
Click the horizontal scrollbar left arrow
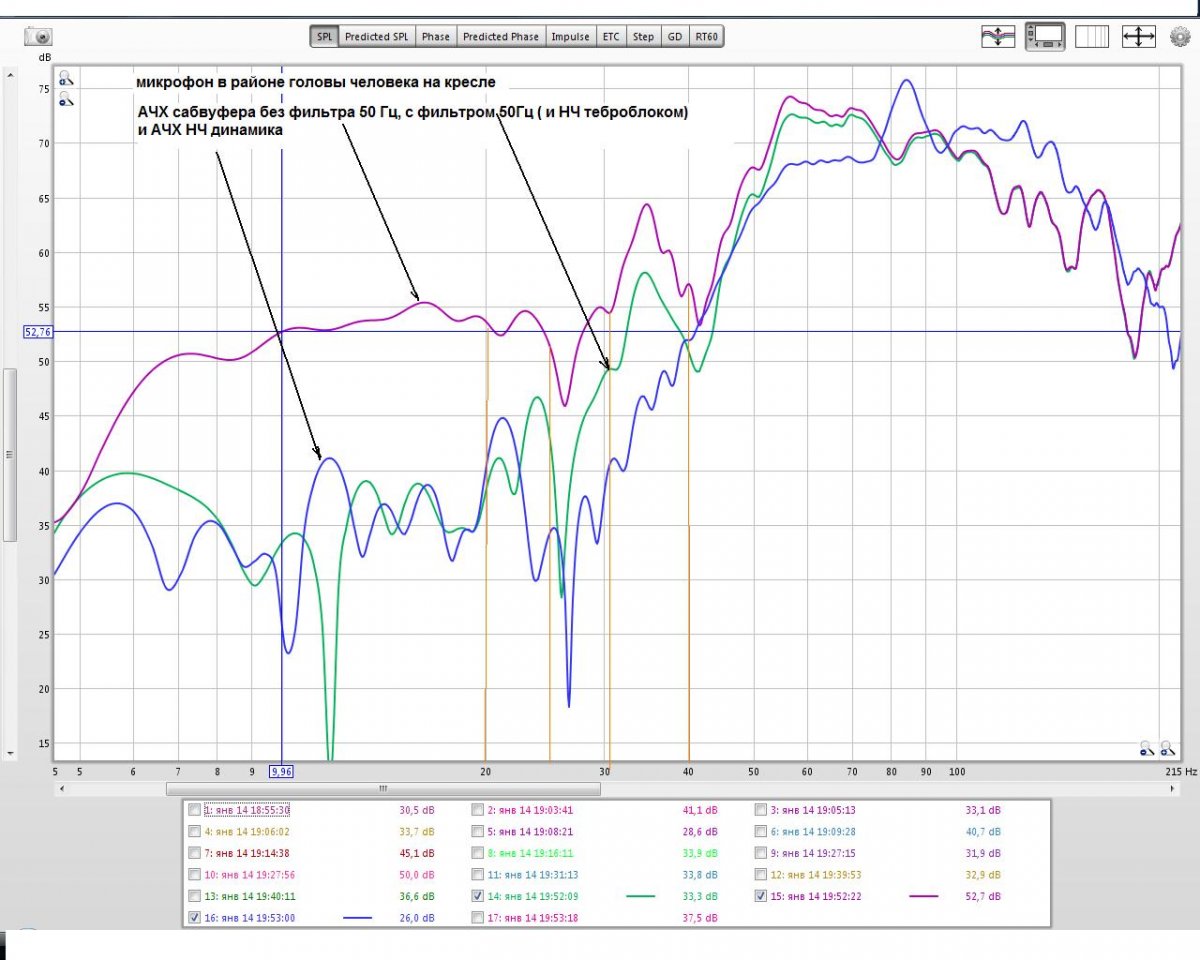tap(62, 789)
